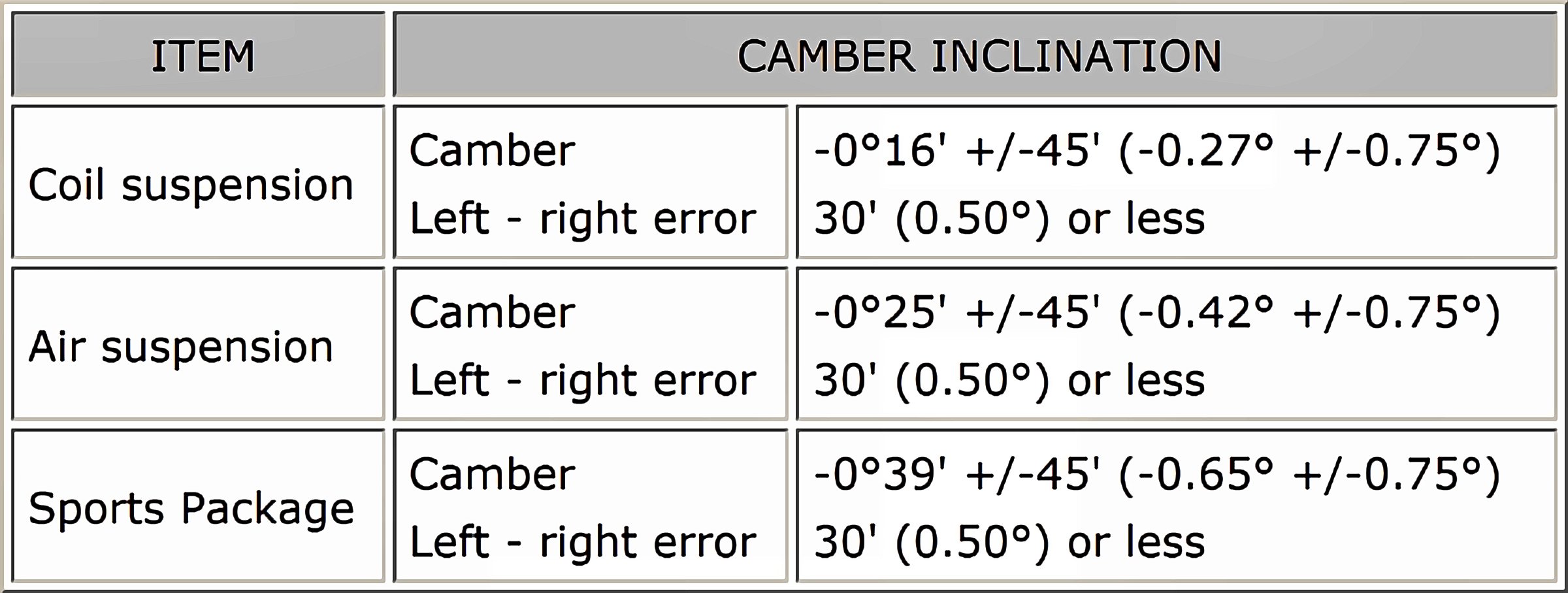Click Left - right error for Air suspension

(582, 380)
